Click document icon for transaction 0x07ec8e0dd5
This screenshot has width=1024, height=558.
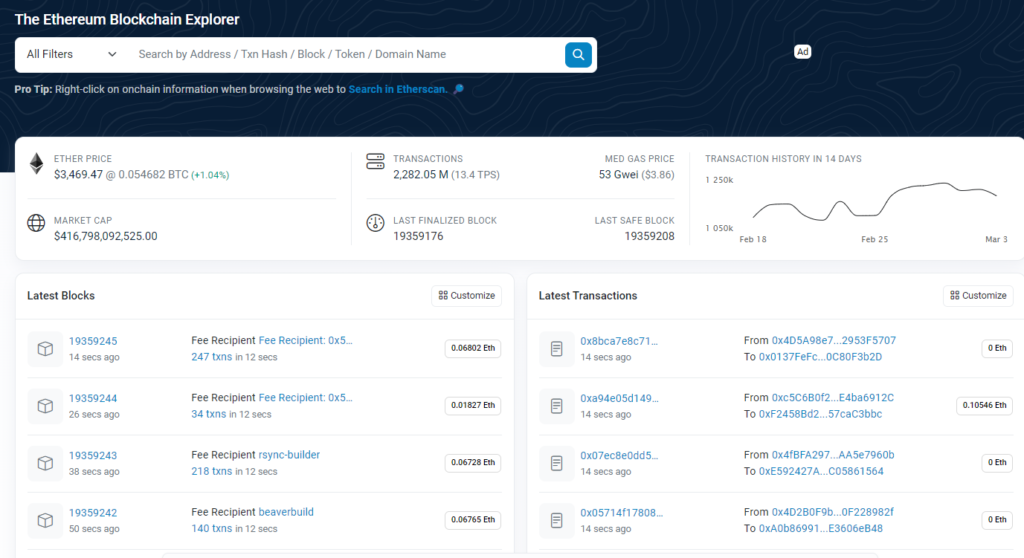[556, 463]
